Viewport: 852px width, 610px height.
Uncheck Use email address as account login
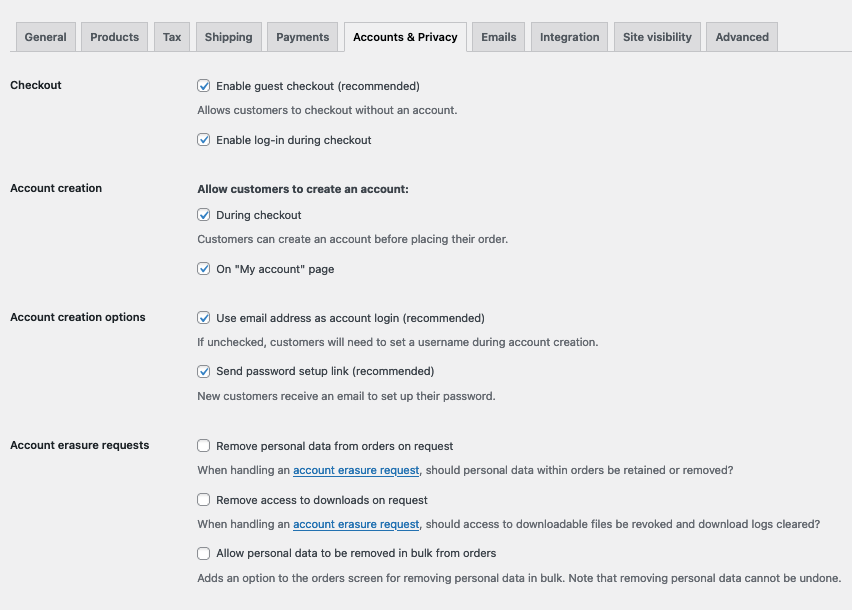[x=203, y=316]
